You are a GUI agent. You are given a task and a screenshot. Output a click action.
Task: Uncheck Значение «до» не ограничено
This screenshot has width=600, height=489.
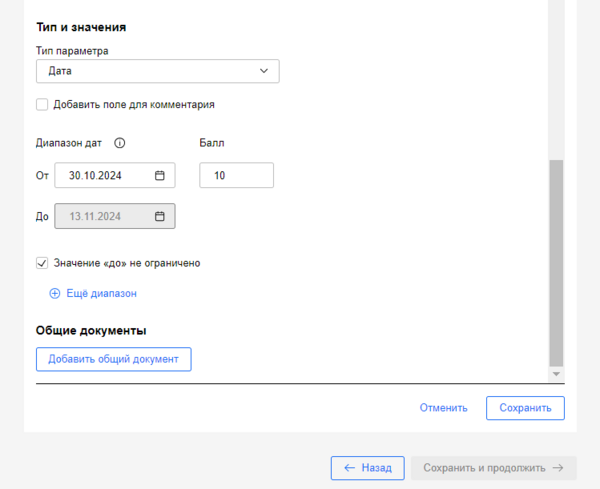tap(42, 263)
